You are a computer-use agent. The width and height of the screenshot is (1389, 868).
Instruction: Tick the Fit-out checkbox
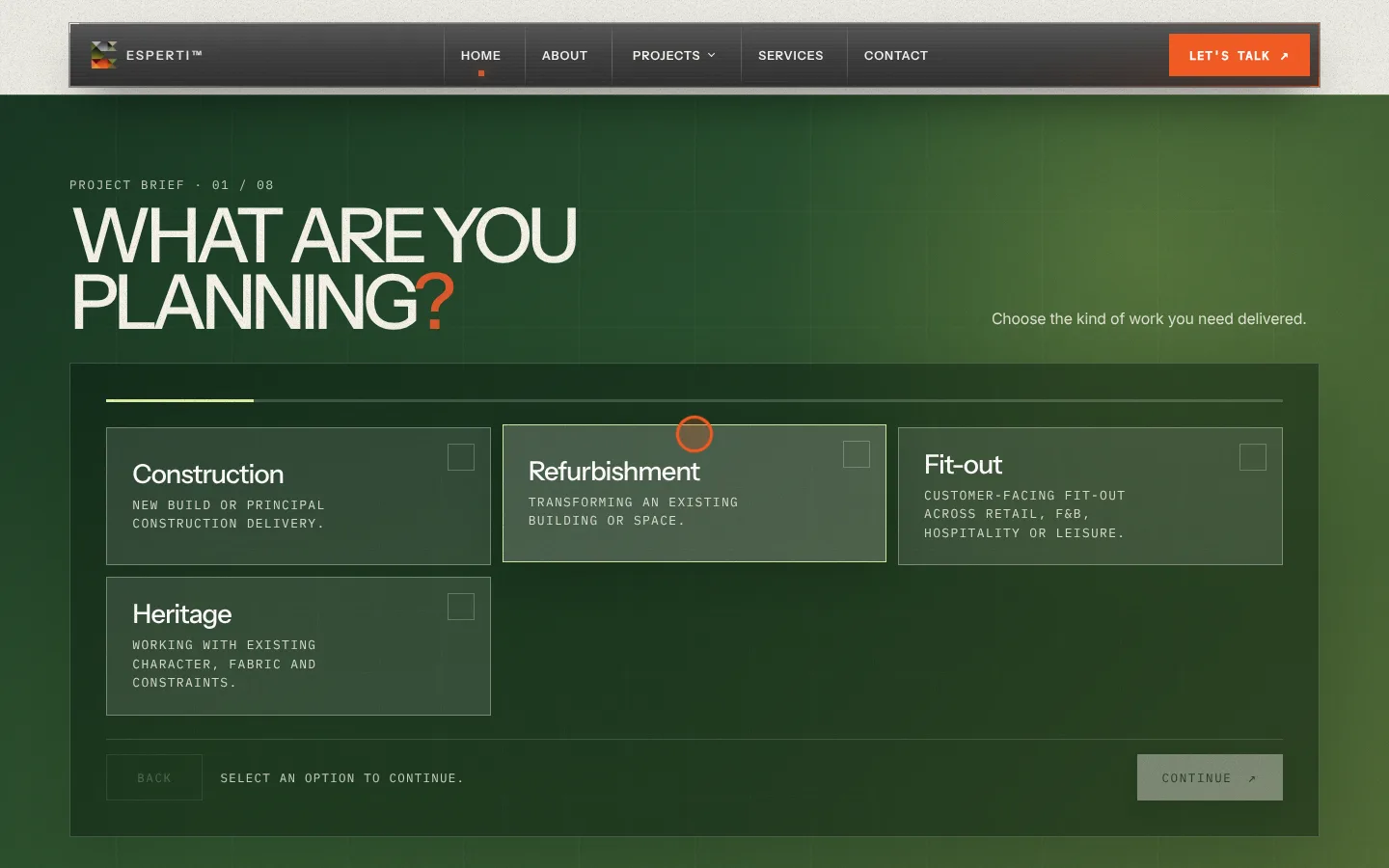coord(1252,457)
